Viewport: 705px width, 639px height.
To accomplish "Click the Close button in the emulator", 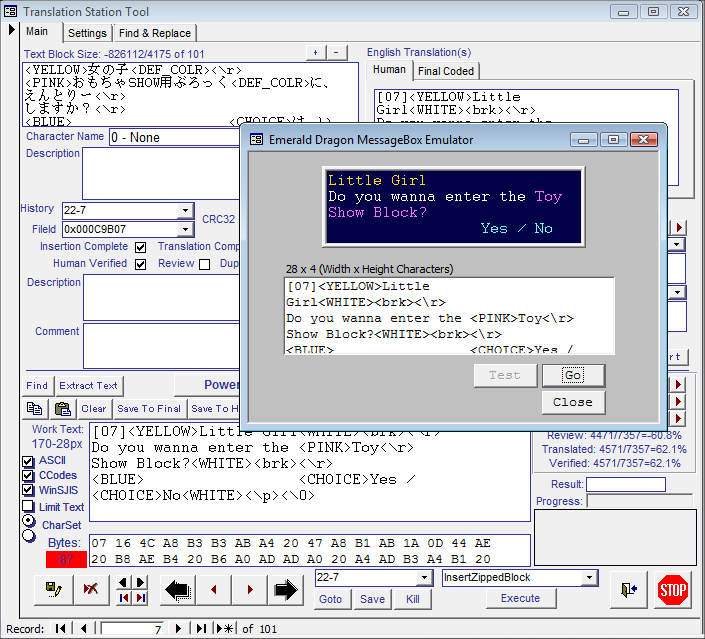I will [573, 402].
